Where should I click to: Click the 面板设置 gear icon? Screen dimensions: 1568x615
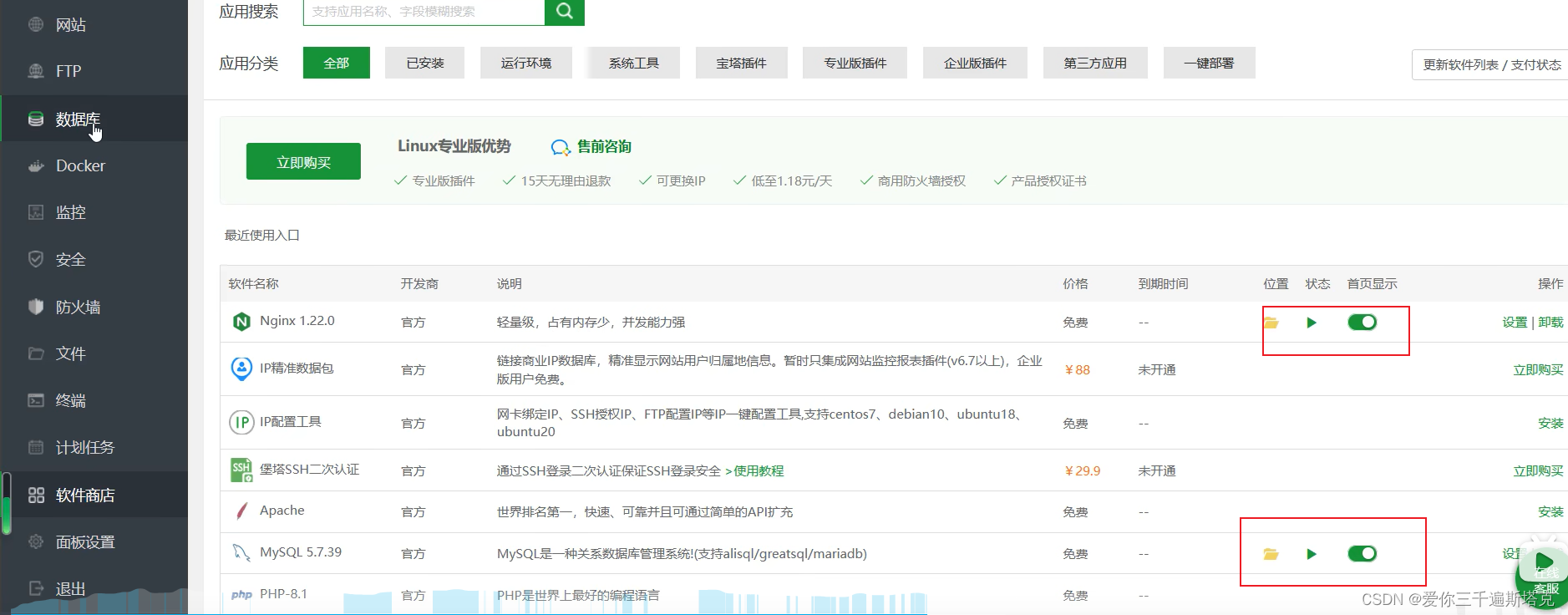tap(36, 541)
